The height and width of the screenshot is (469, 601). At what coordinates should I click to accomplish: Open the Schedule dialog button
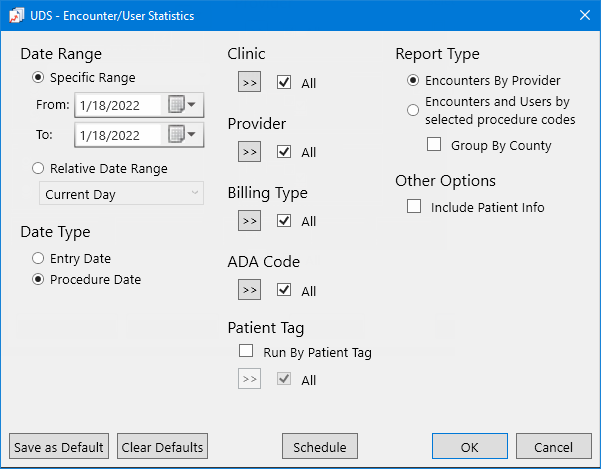pos(320,446)
